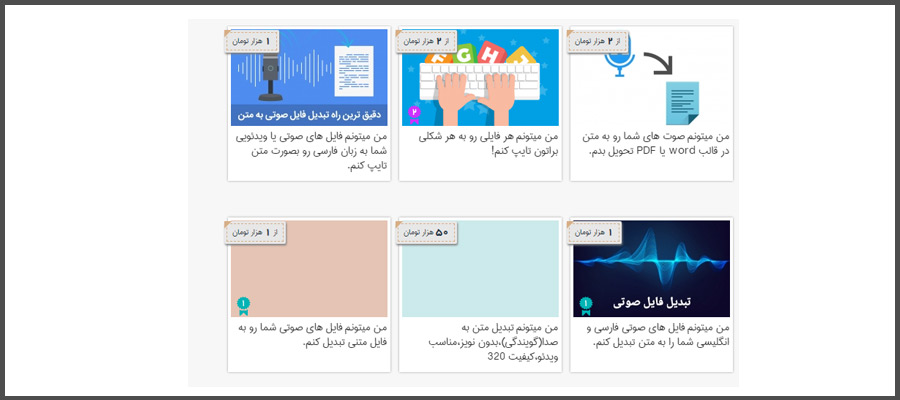Viewport: 900px width, 400px height.
Task: Click the purple level 2 badge on keyboard thumbnail
Action: click(x=414, y=115)
